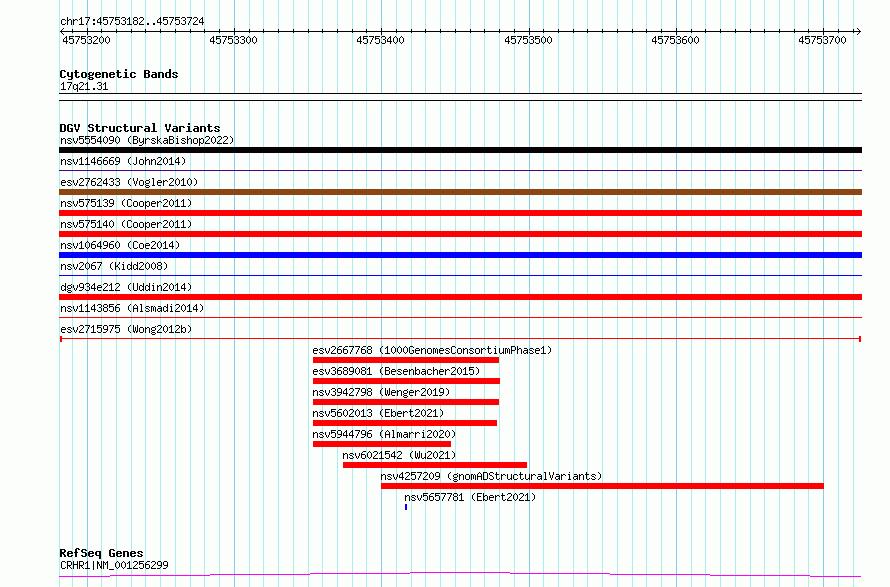Click the small blue nsv5657781 variant marker
Screen dimensions: 890x587
[406, 507]
